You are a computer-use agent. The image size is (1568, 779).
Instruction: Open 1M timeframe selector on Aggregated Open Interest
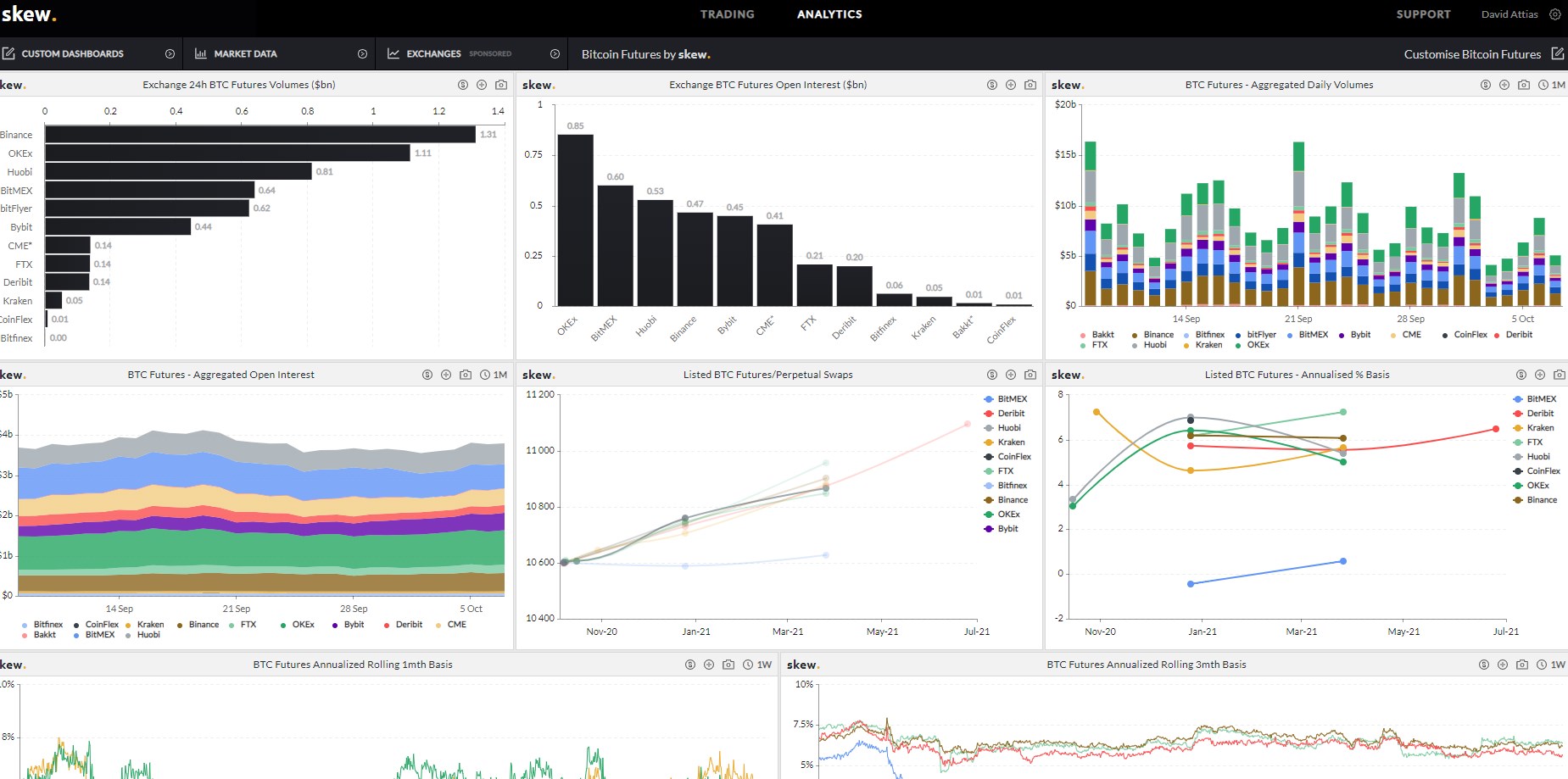(x=494, y=375)
